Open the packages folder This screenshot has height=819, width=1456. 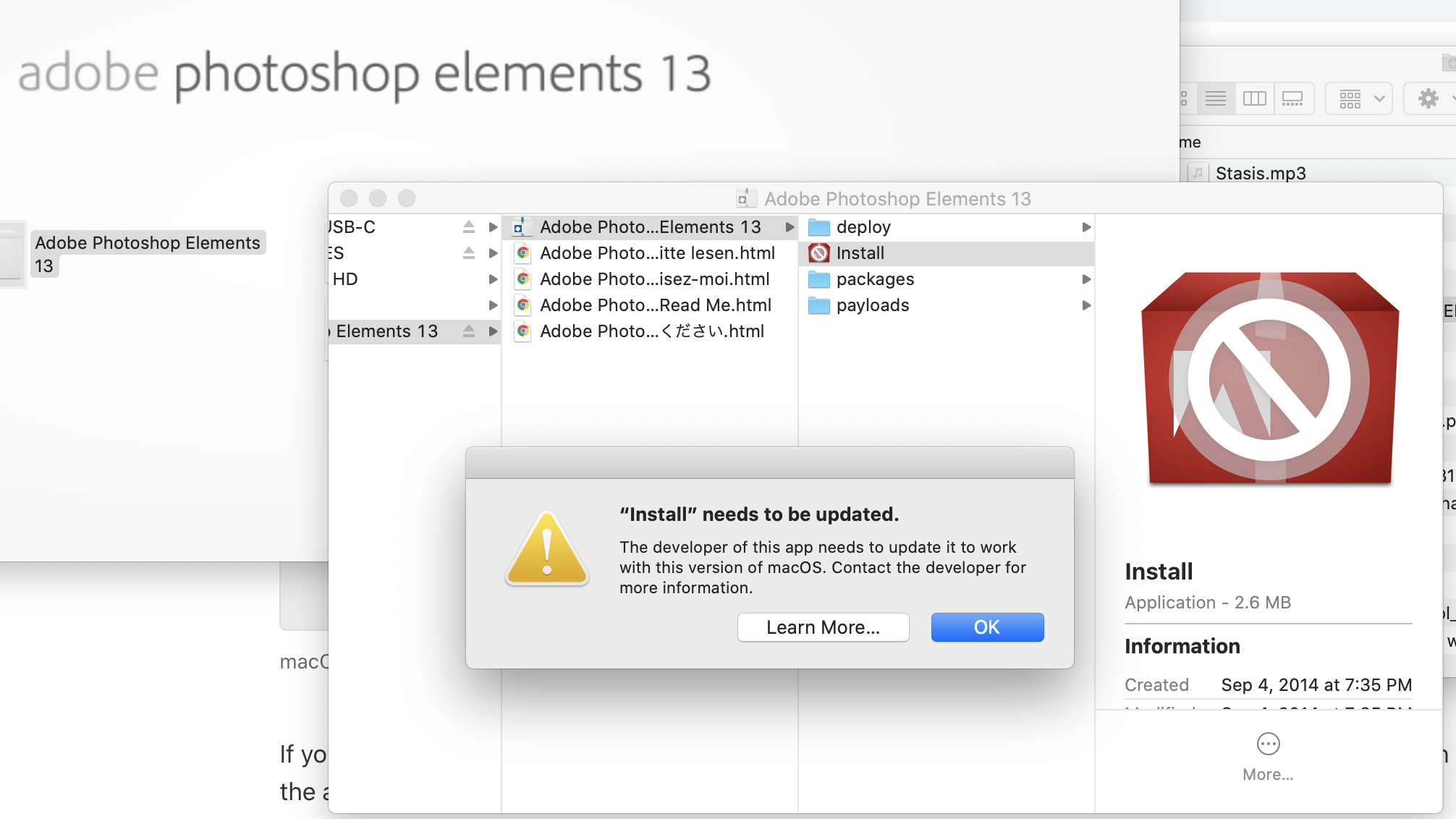[x=875, y=279]
